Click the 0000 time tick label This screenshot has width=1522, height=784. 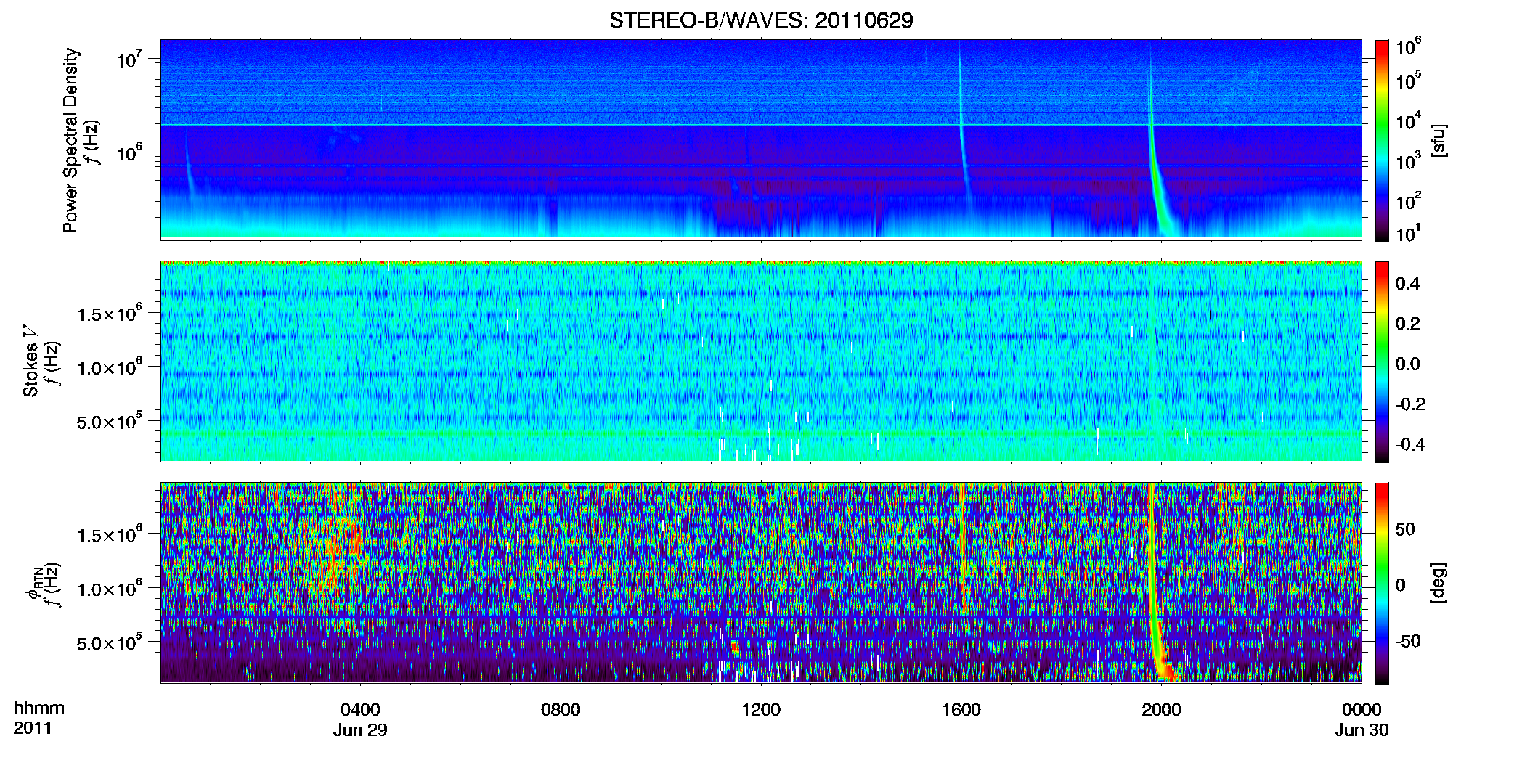[1362, 709]
